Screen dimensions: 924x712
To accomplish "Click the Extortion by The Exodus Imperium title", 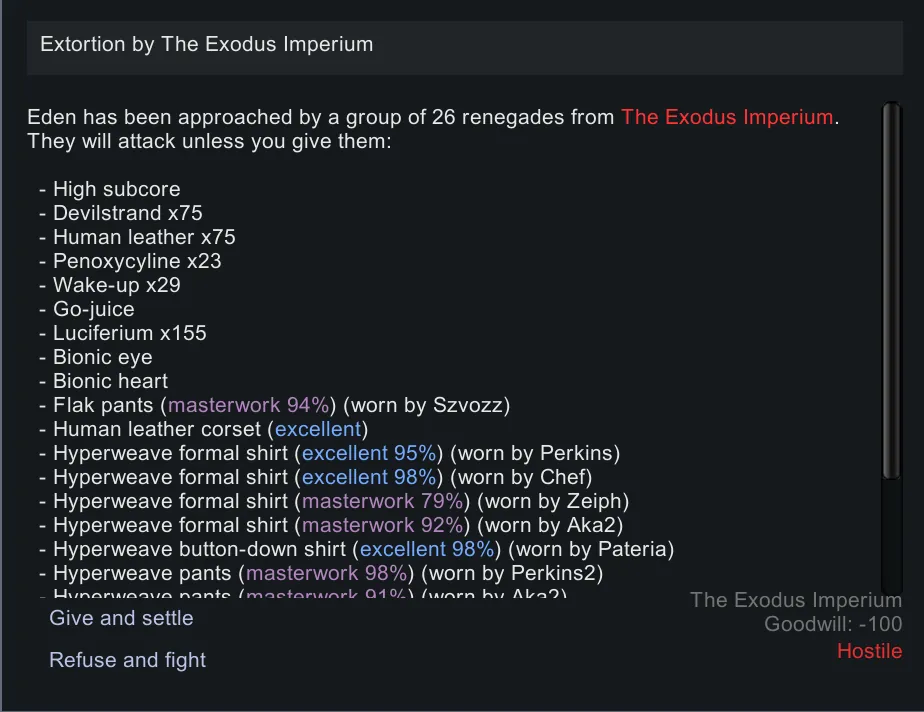I will (207, 45).
